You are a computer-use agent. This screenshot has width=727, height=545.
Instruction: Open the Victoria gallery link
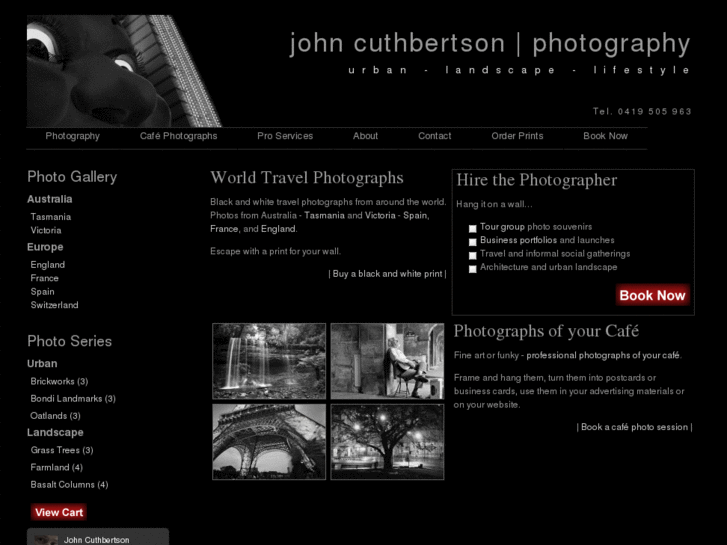point(46,230)
